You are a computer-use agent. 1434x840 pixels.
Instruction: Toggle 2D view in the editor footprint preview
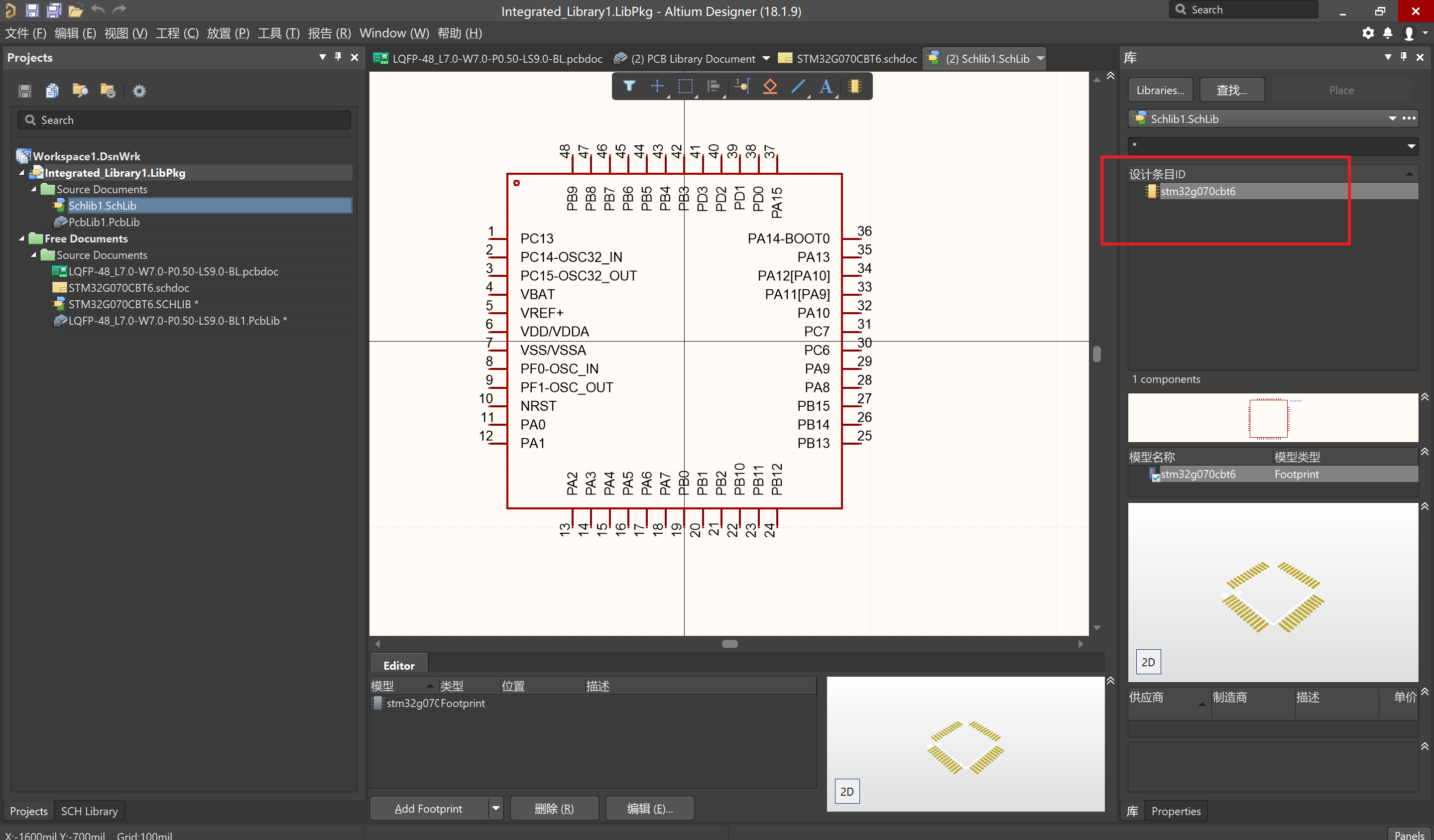pyautogui.click(x=847, y=792)
